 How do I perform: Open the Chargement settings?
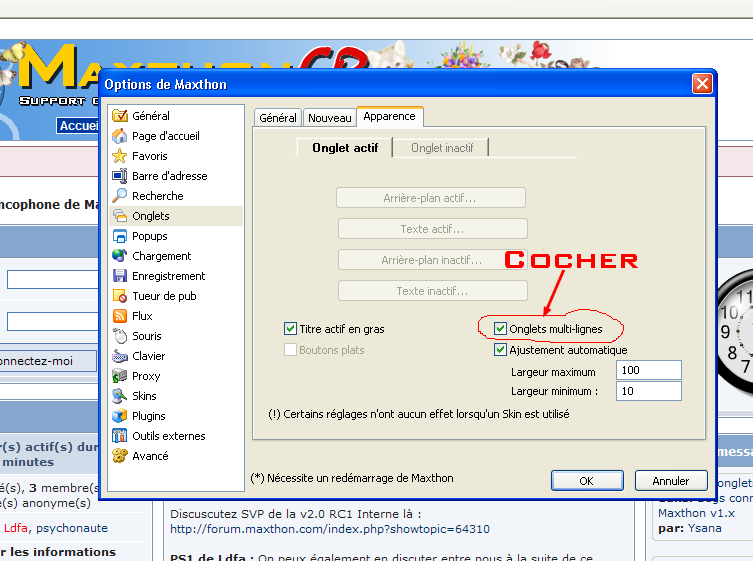point(161,256)
